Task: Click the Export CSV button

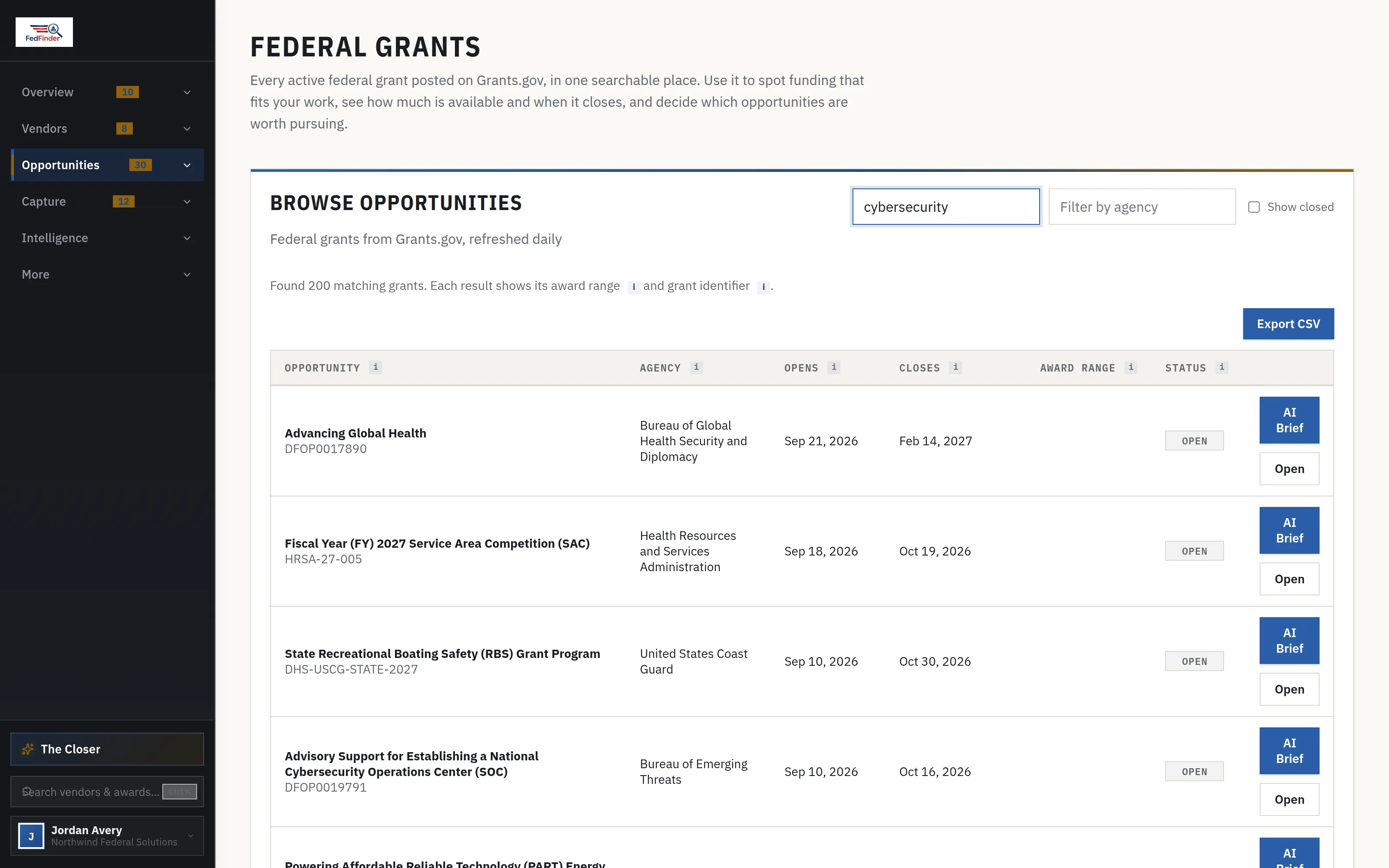Action: pyautogui.click(x=1288, y=324)
